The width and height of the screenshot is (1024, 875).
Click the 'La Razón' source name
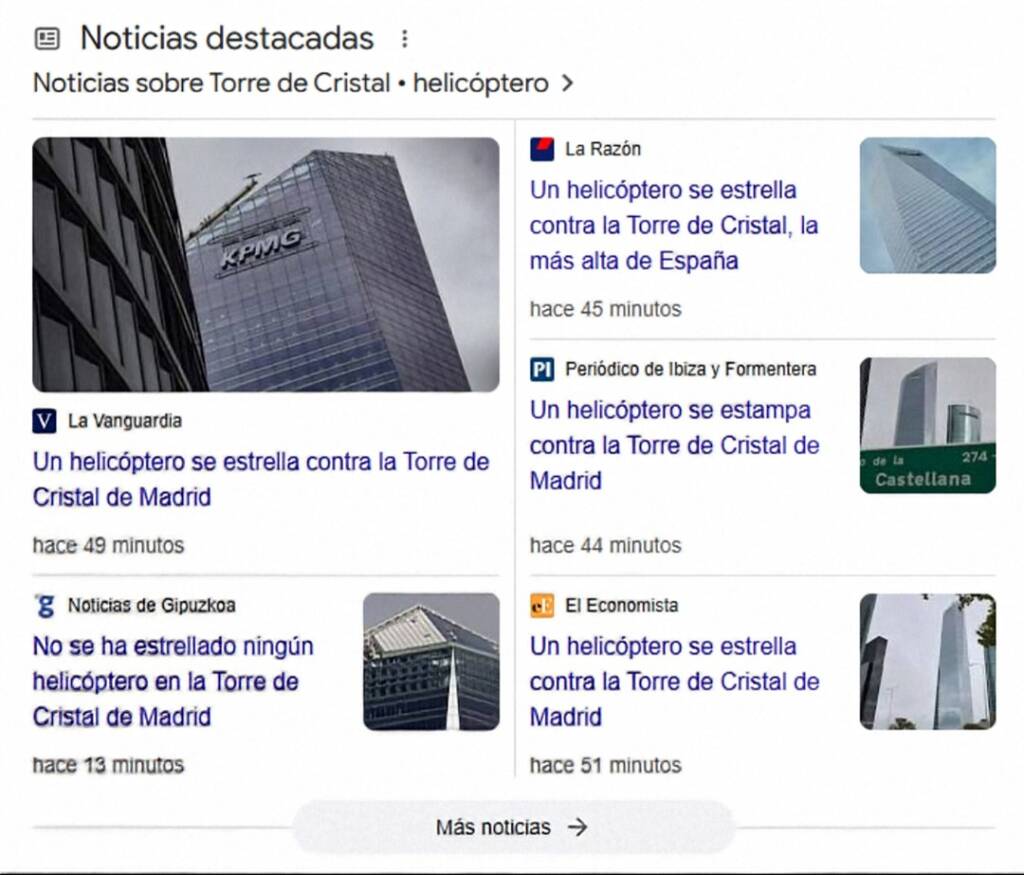[603, 150]
